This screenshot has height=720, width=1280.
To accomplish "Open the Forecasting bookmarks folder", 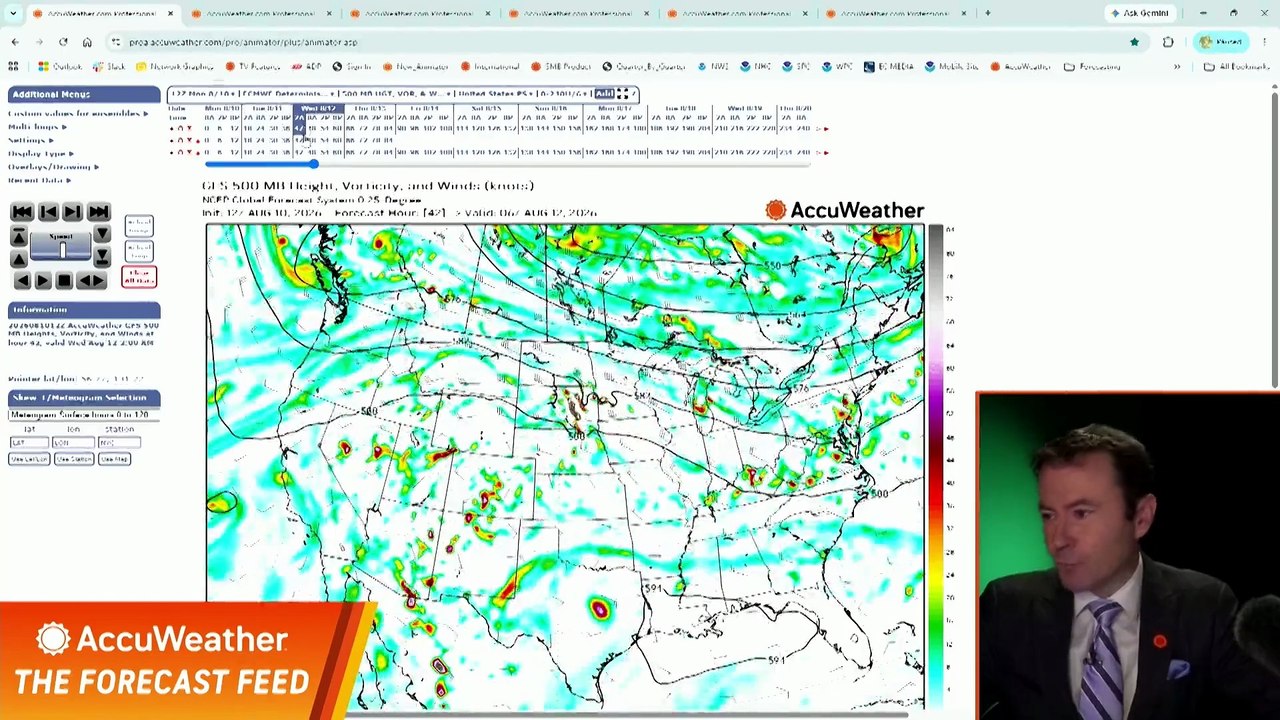I will 1092,66.
